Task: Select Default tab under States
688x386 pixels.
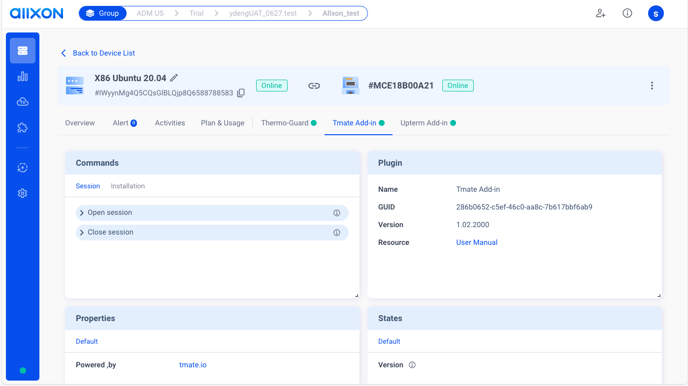Action: (x=389, y=341)
